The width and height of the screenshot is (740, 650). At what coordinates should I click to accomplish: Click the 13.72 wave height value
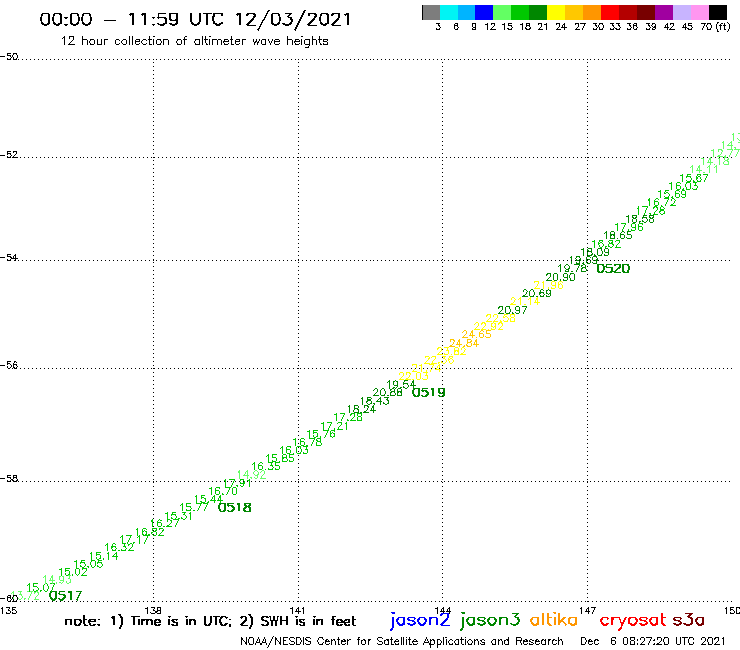tap(25, 596)
